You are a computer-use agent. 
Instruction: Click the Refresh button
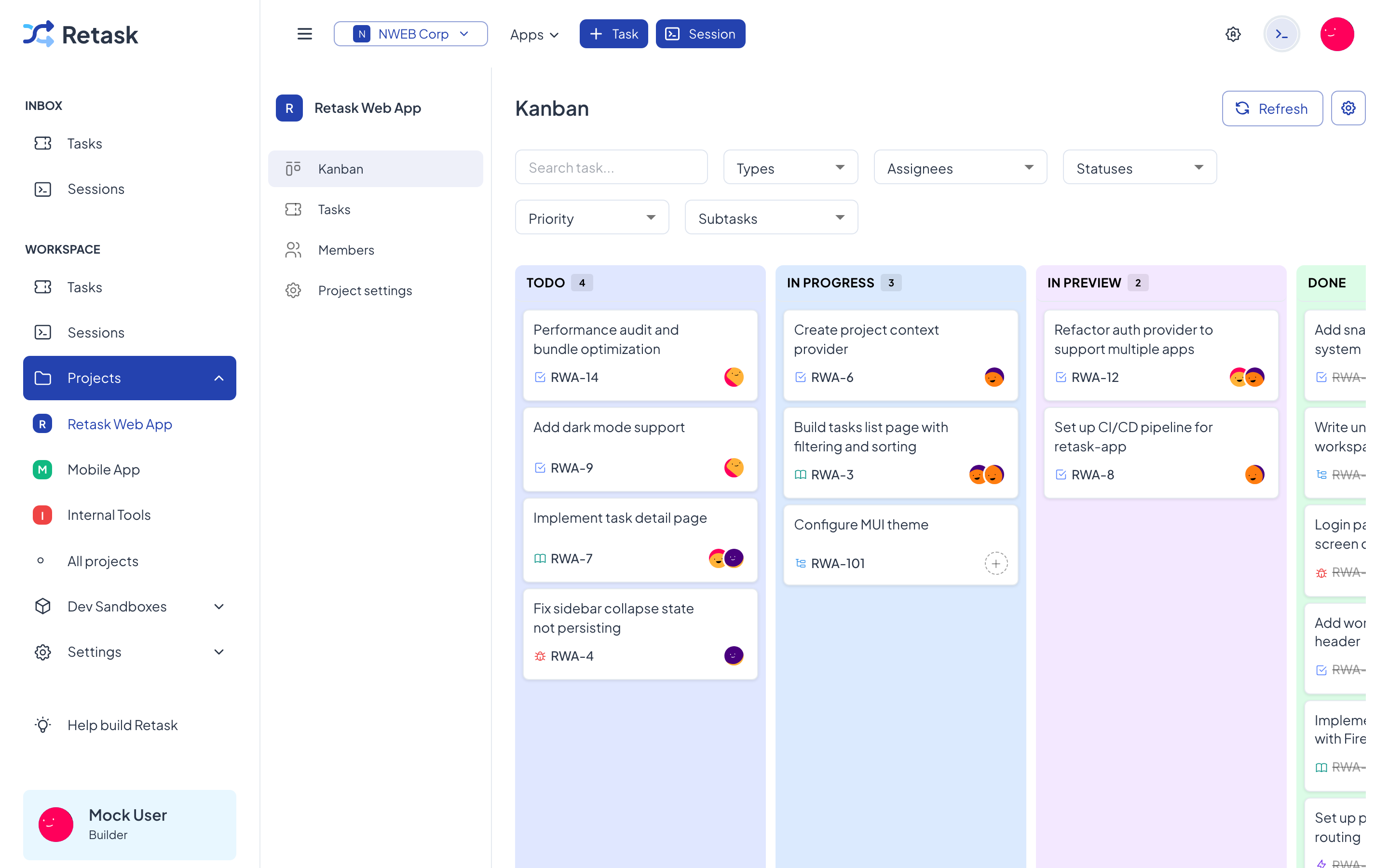pos(1272,108)
